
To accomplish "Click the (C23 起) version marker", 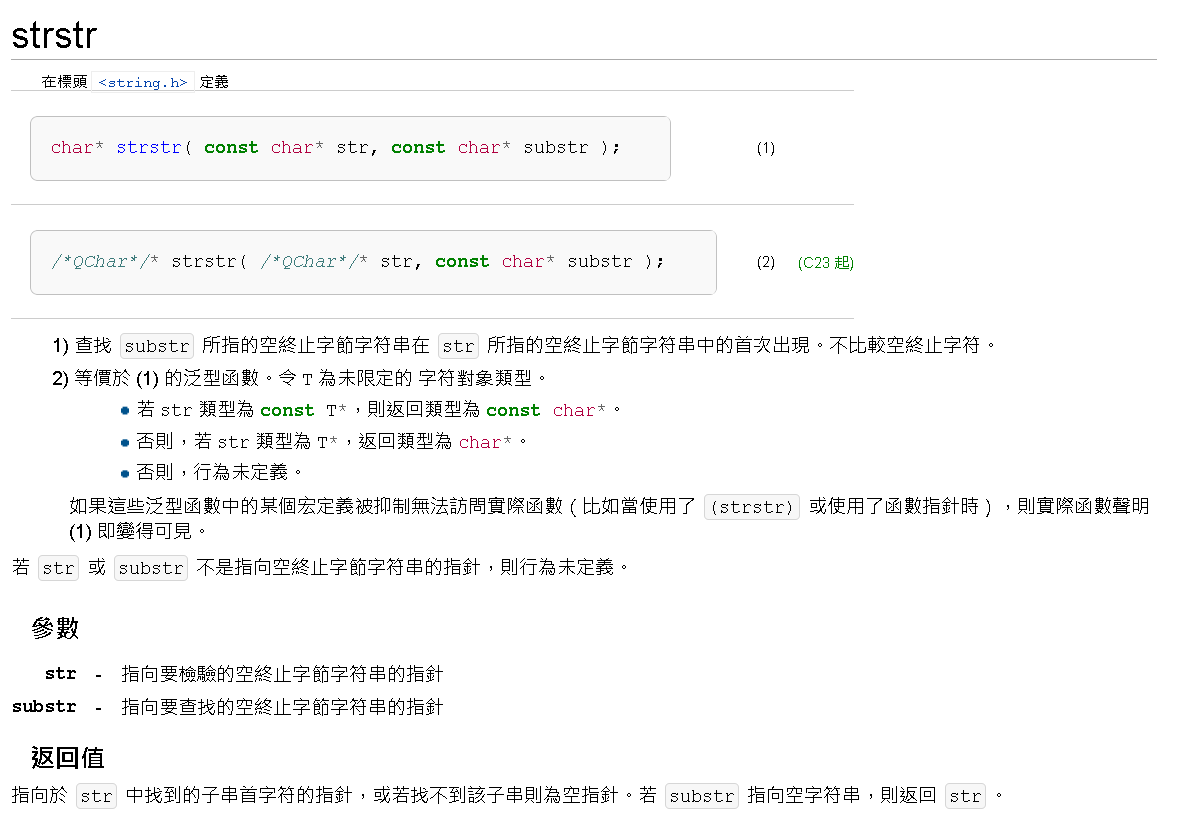I will click(825, 263).
